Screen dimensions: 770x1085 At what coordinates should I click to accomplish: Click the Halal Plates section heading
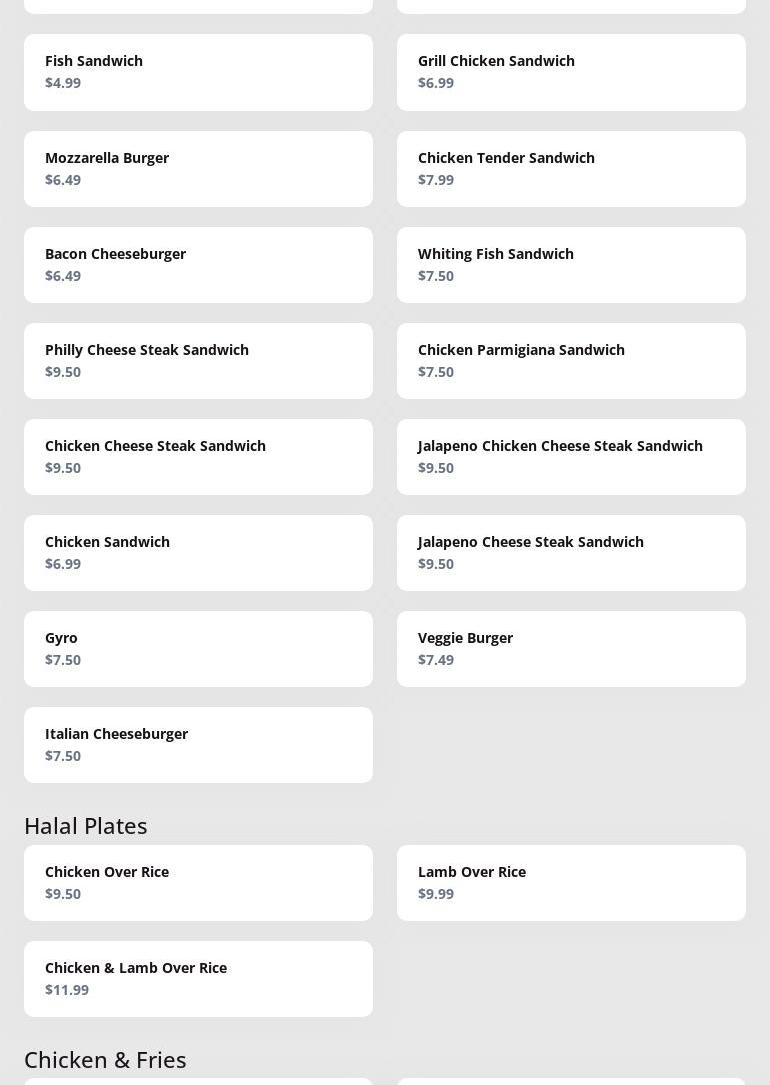pyautogui.click(x=86, y=826)
